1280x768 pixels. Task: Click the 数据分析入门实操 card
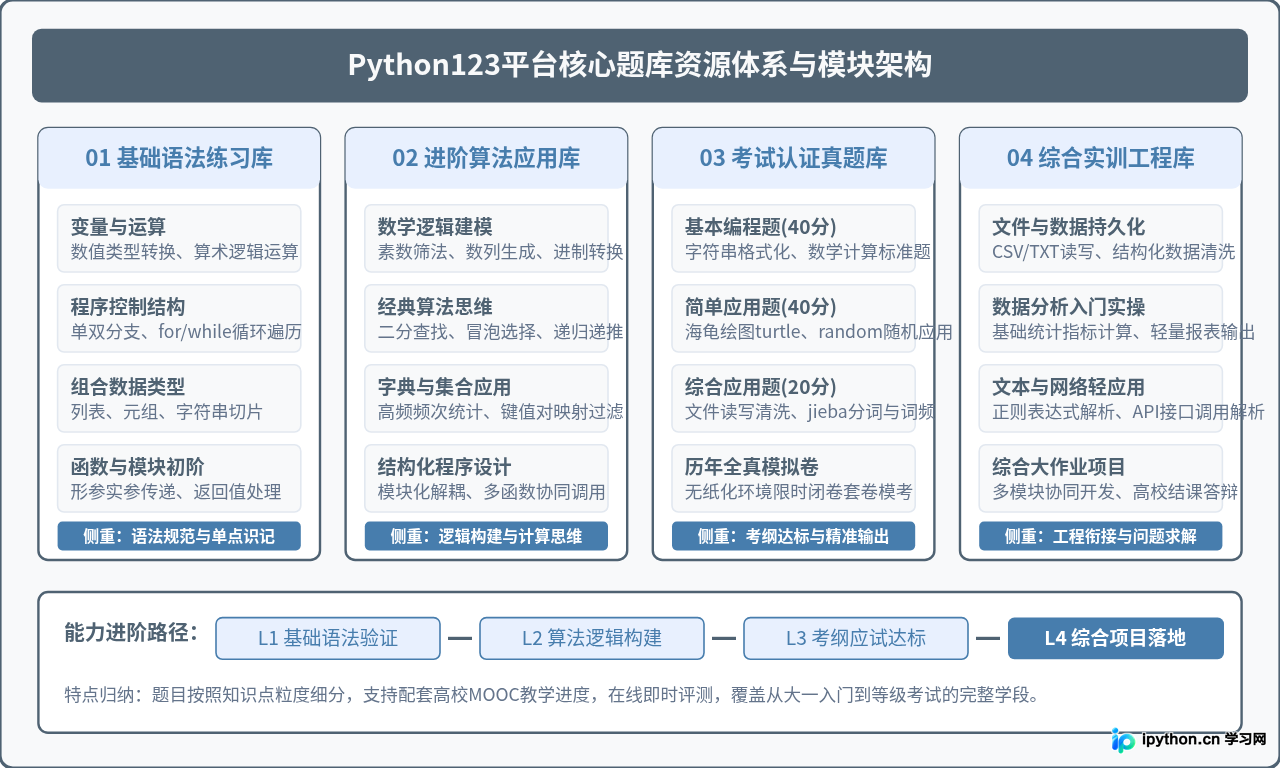coord(1101,318)
